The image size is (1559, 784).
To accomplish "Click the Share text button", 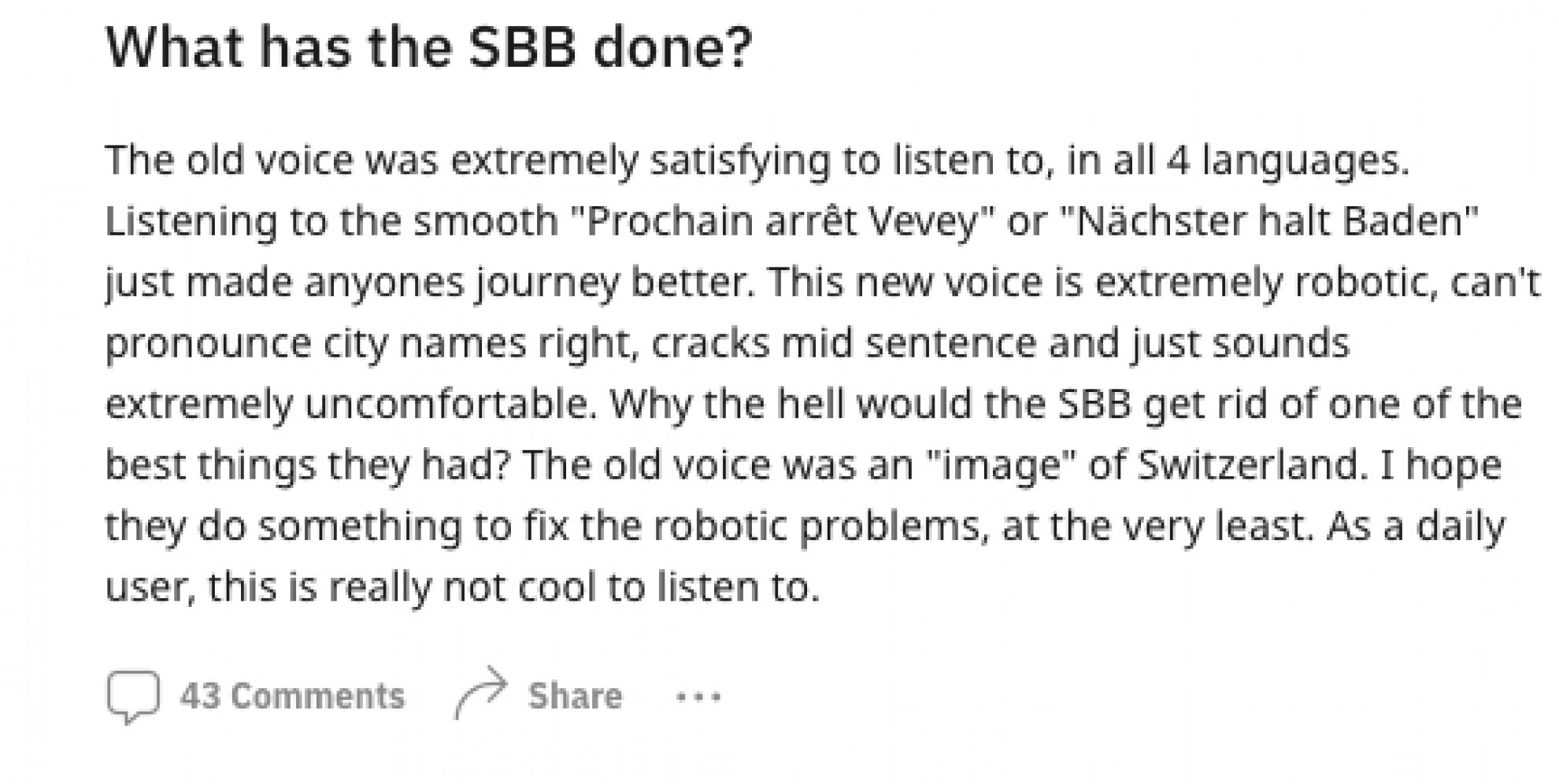I will click(x=575, y=697).
